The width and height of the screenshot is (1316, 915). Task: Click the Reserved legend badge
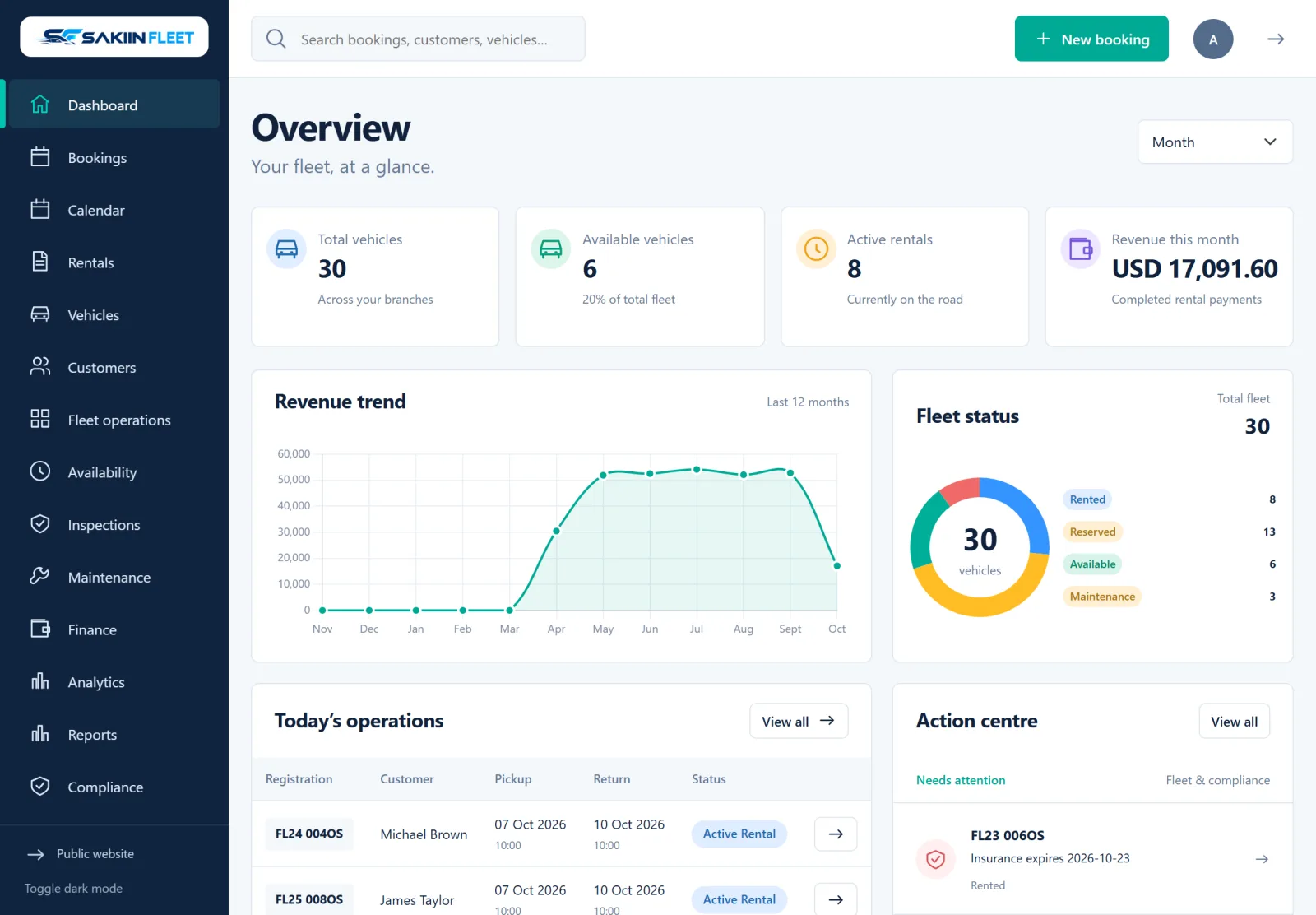point(1092,532)
